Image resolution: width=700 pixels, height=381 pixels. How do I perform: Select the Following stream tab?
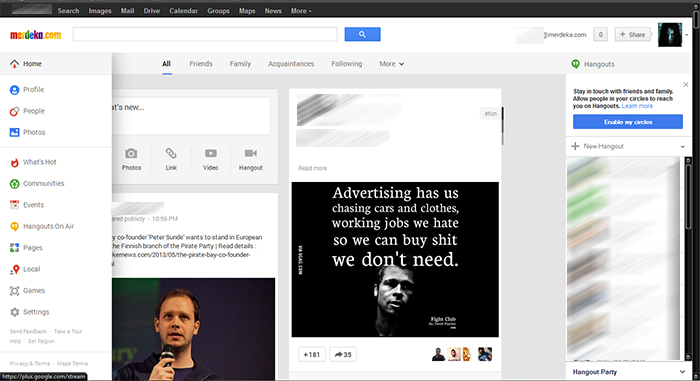pos(346,64)
